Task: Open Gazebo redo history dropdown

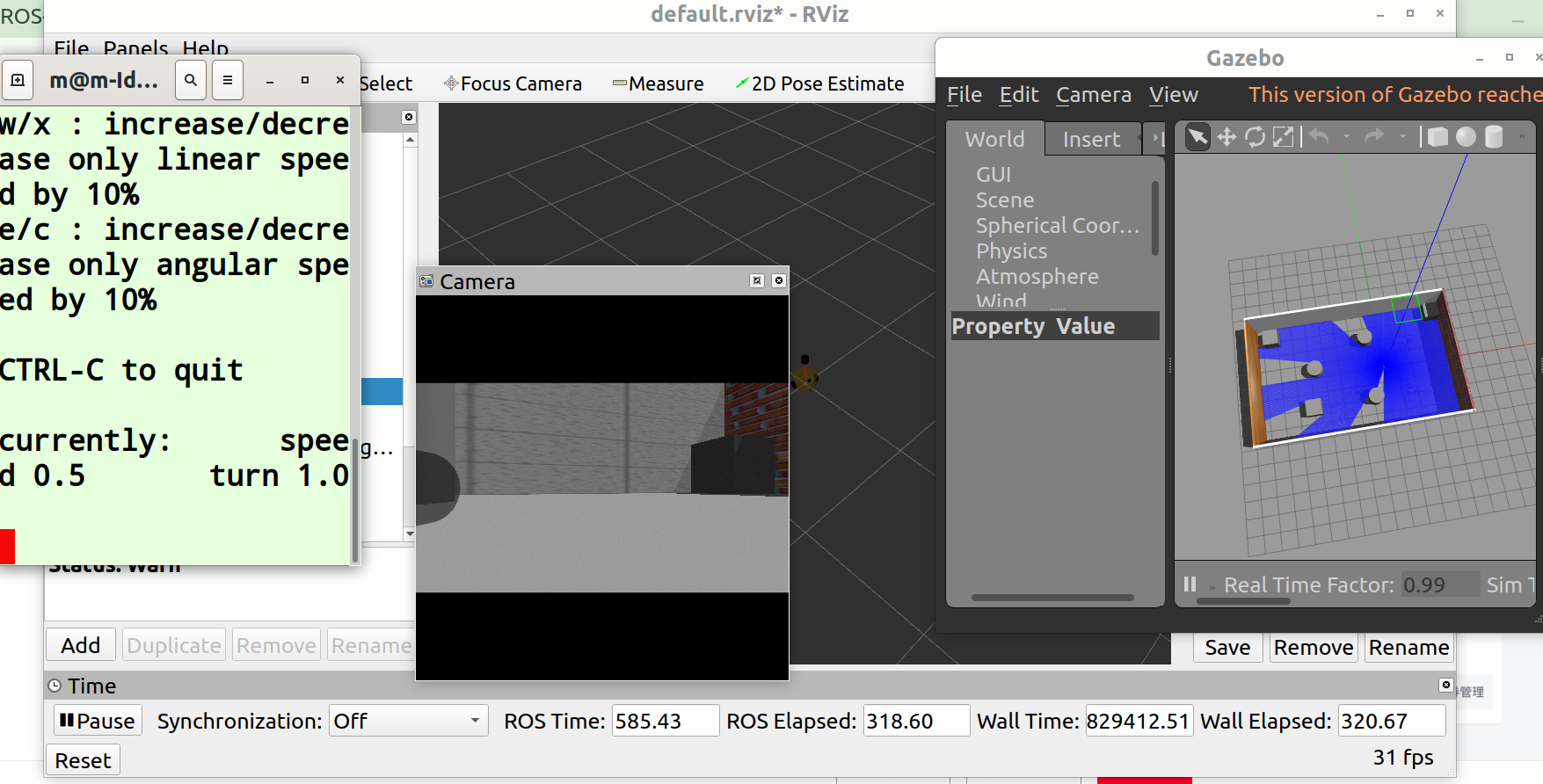Action: [x=1402, y=137]
